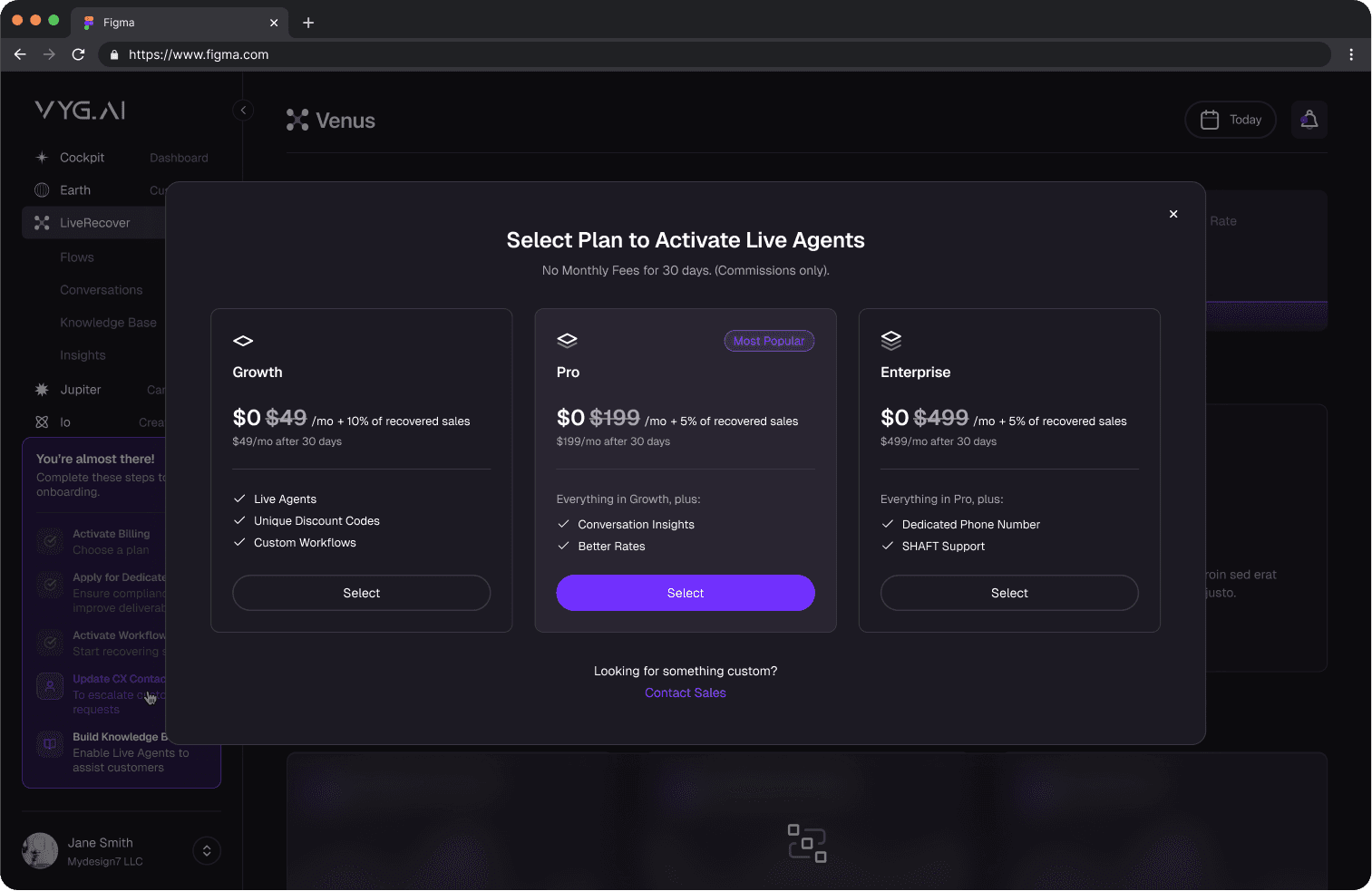Viewport: 1372px width, 891px height.
Task: Click the Growth plan diamond icon
Action: (x=243, y=341)
